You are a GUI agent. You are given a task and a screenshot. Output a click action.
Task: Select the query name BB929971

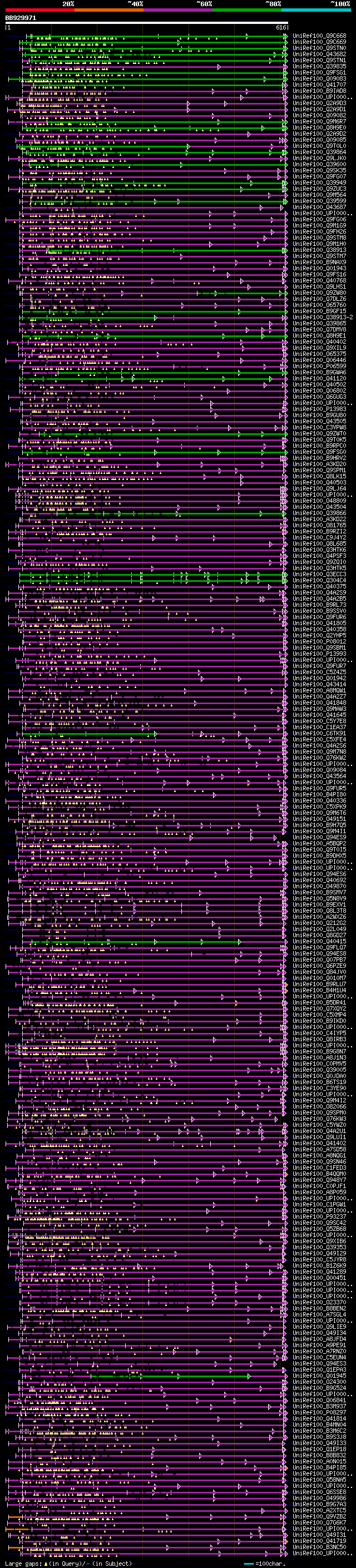pyautogui.click(x=21, y=18)
